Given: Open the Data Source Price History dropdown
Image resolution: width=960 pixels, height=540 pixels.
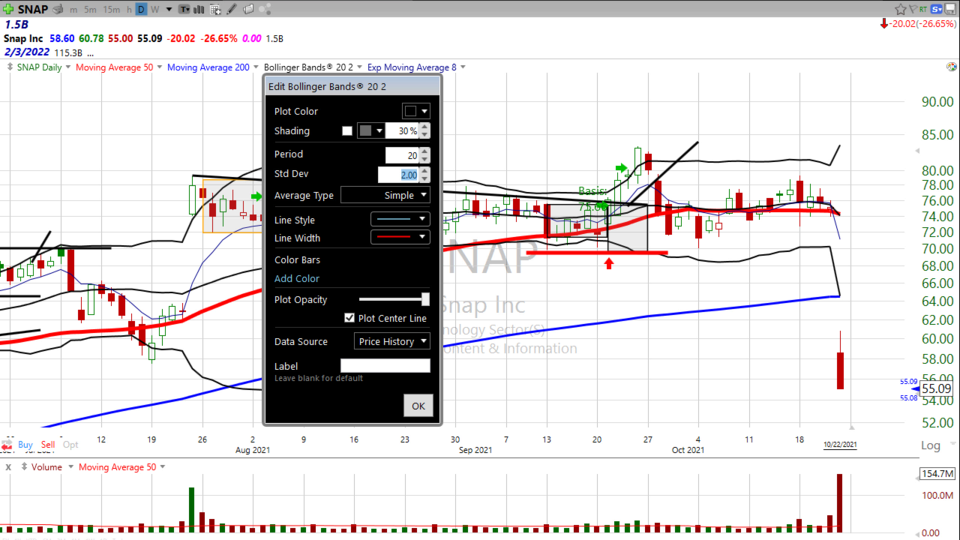Looking at the screenshot, I should pyautogui.click(x=392, y=341).
